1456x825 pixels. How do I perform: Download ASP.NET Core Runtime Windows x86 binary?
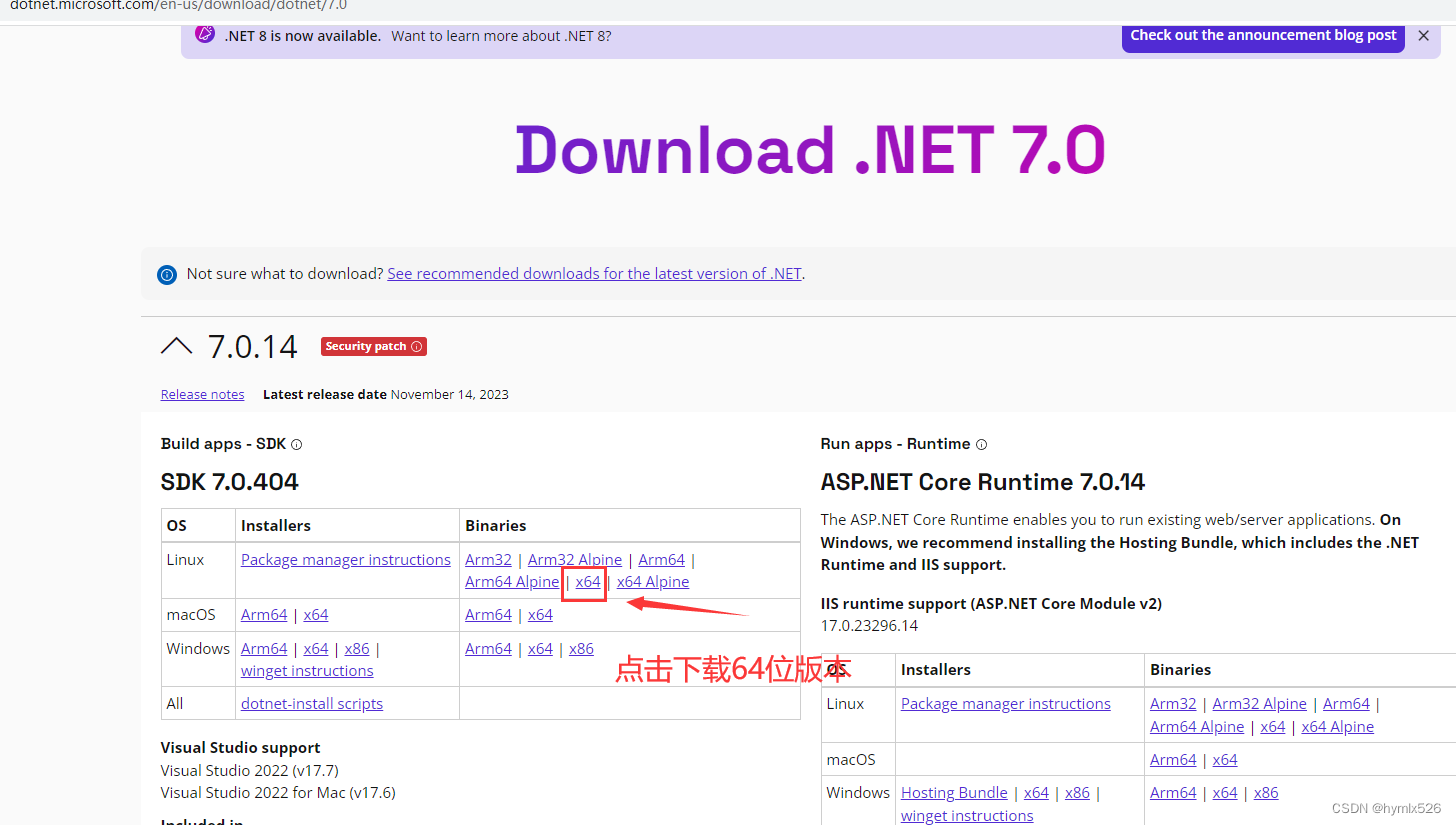(1266, 792)
